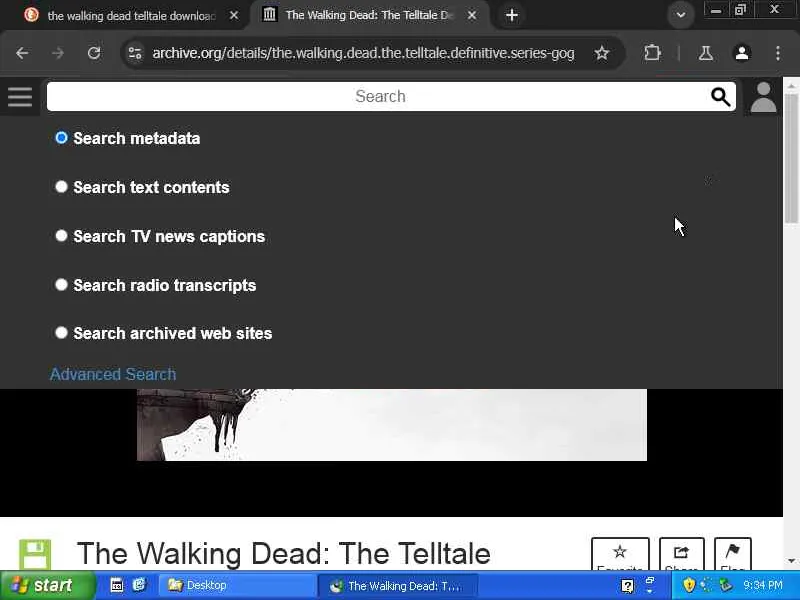
Task: Click the rightmost tray icon beside the clock
Action: (725, 585)
